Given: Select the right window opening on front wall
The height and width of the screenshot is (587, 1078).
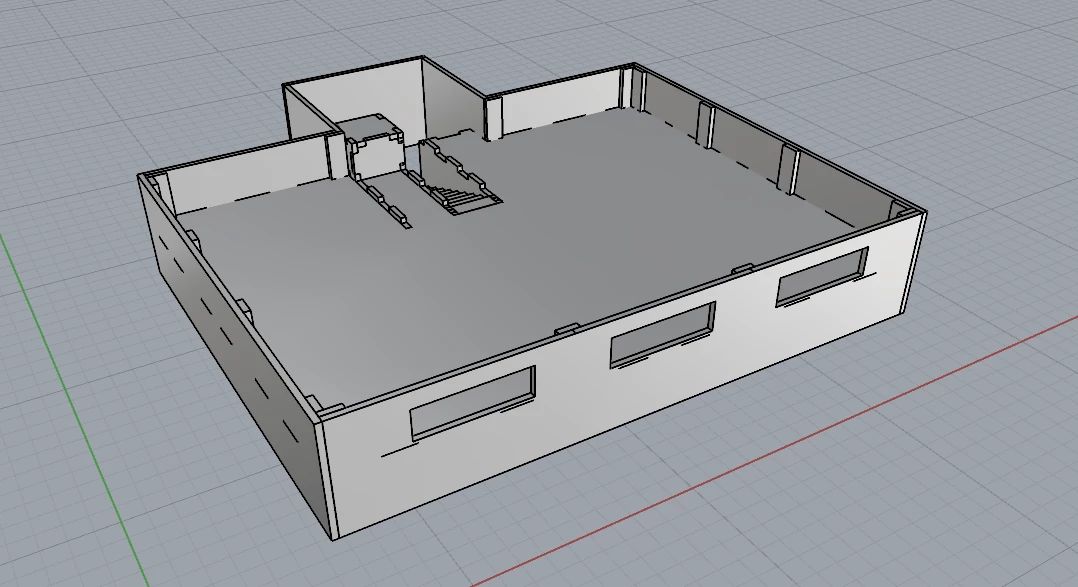Looking at the screenshot, I should click(822, 276).
